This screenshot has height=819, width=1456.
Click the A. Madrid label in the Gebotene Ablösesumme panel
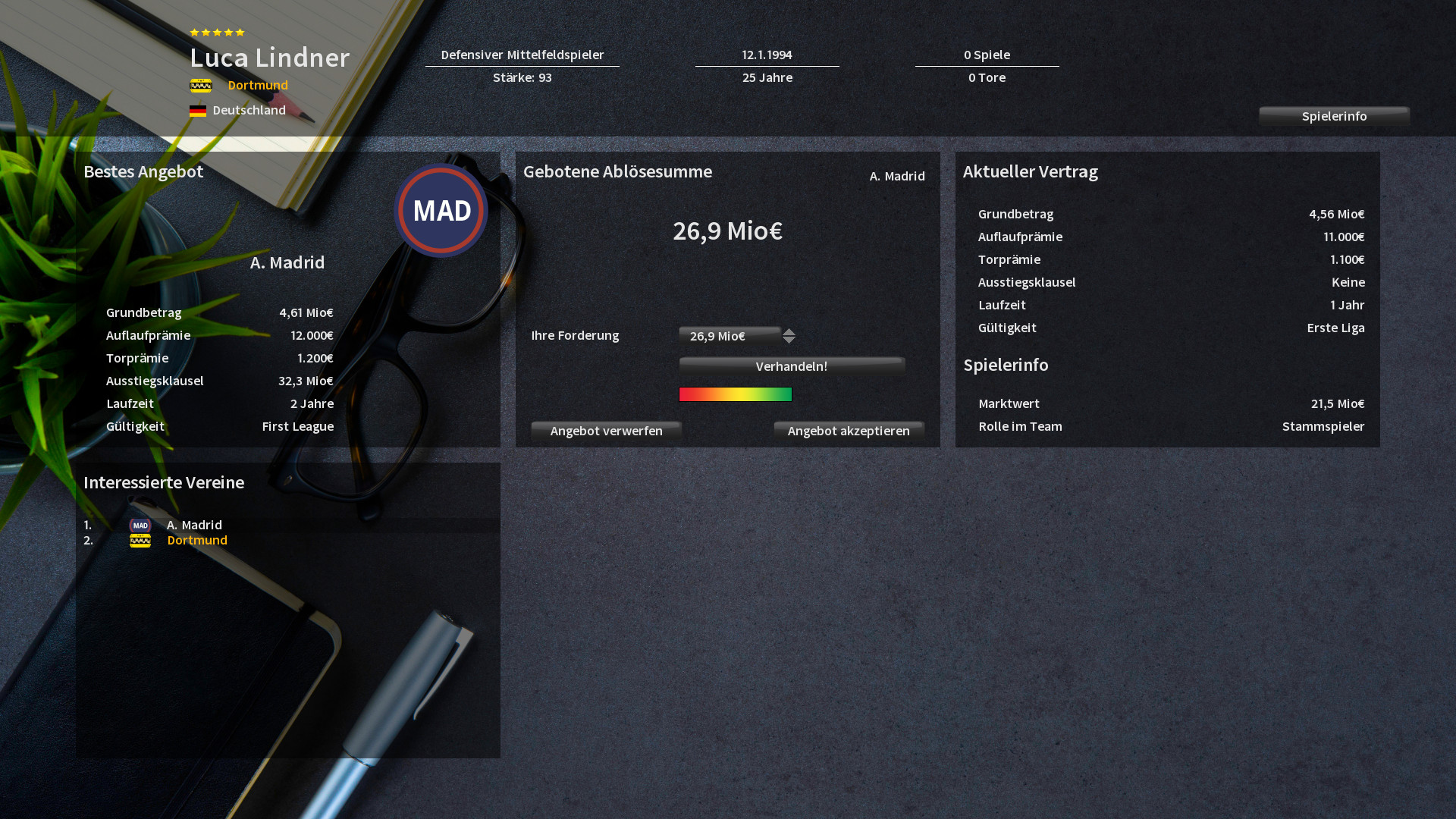pos(897,176)
